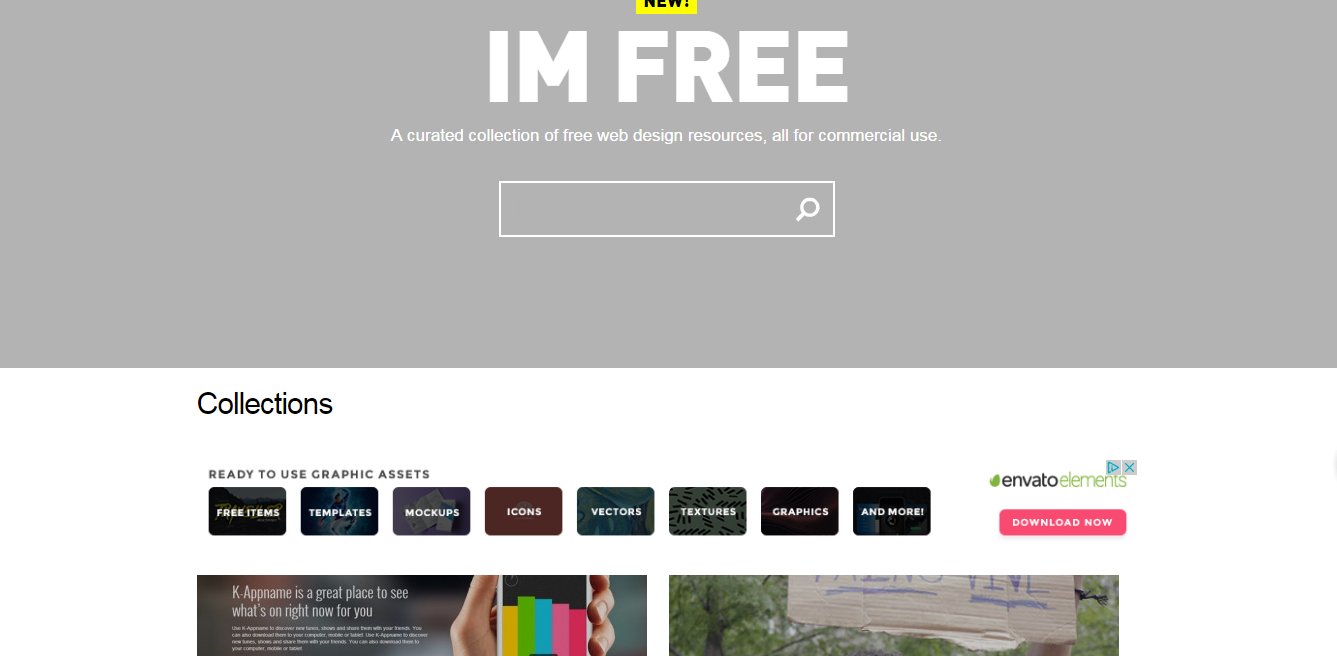Click the IM FREE site title

[667, 68]
